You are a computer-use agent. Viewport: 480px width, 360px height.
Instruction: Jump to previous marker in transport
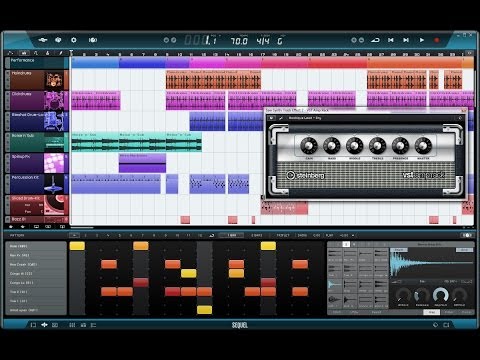[x=391, y=40]
